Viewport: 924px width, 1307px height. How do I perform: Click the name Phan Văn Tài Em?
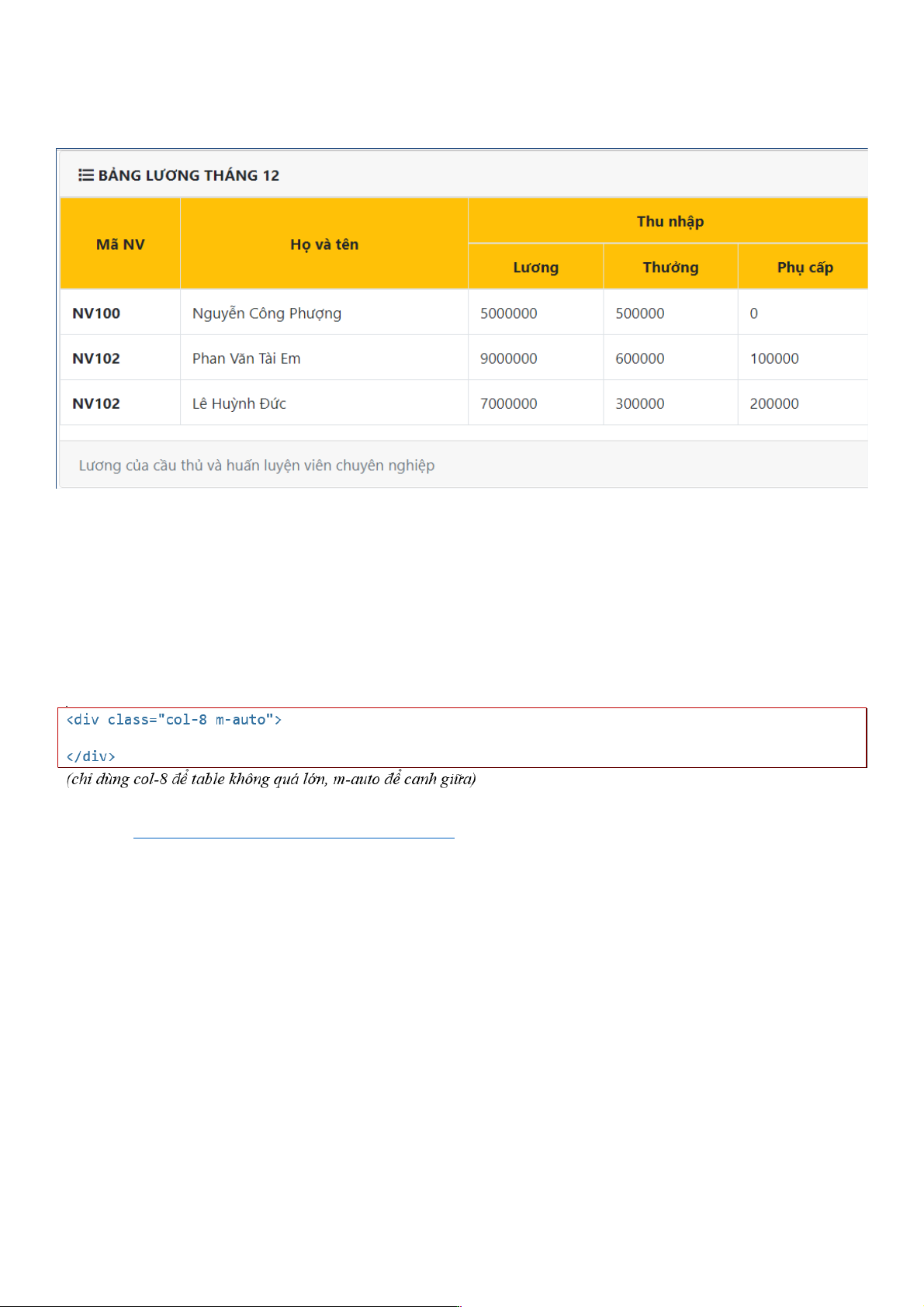coord(246,358)
